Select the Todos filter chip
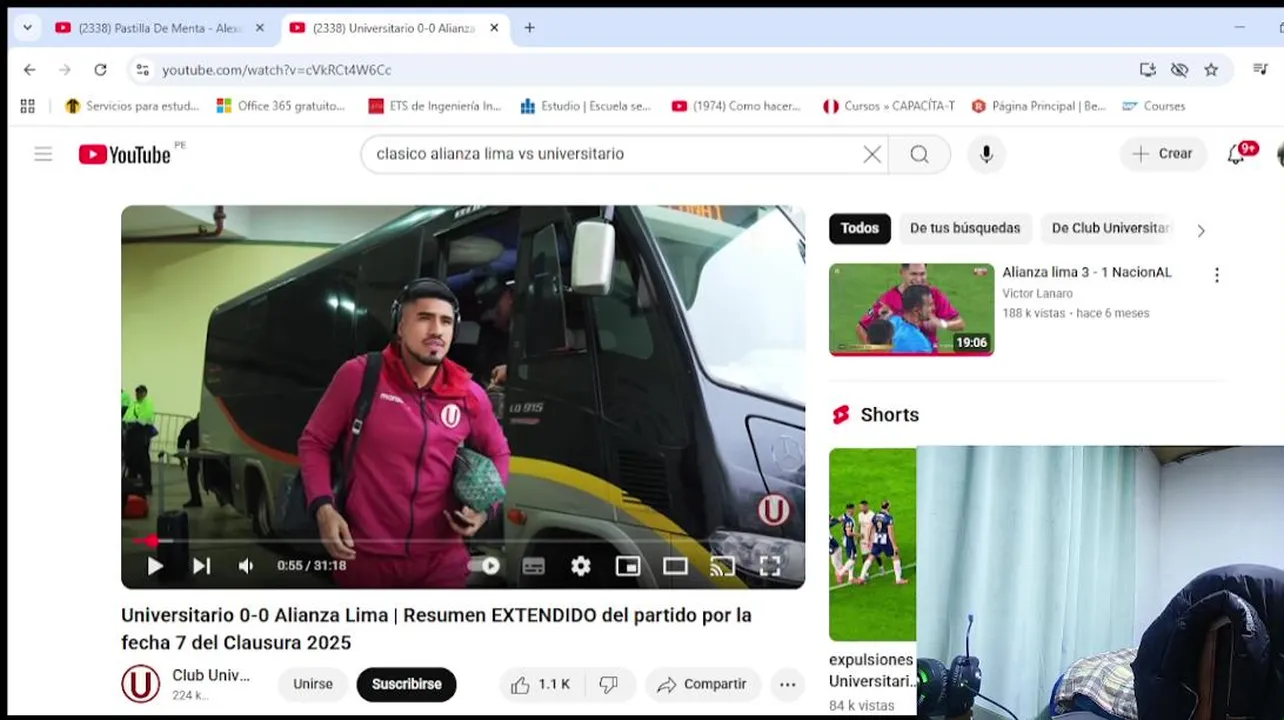 point(859,228)
